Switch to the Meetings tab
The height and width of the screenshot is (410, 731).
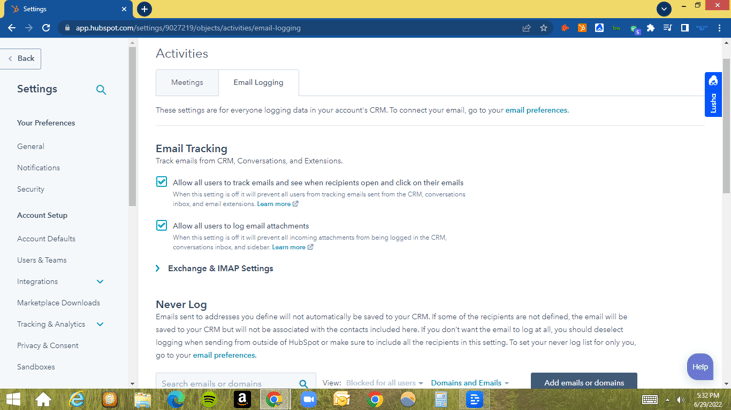point(187,83)
